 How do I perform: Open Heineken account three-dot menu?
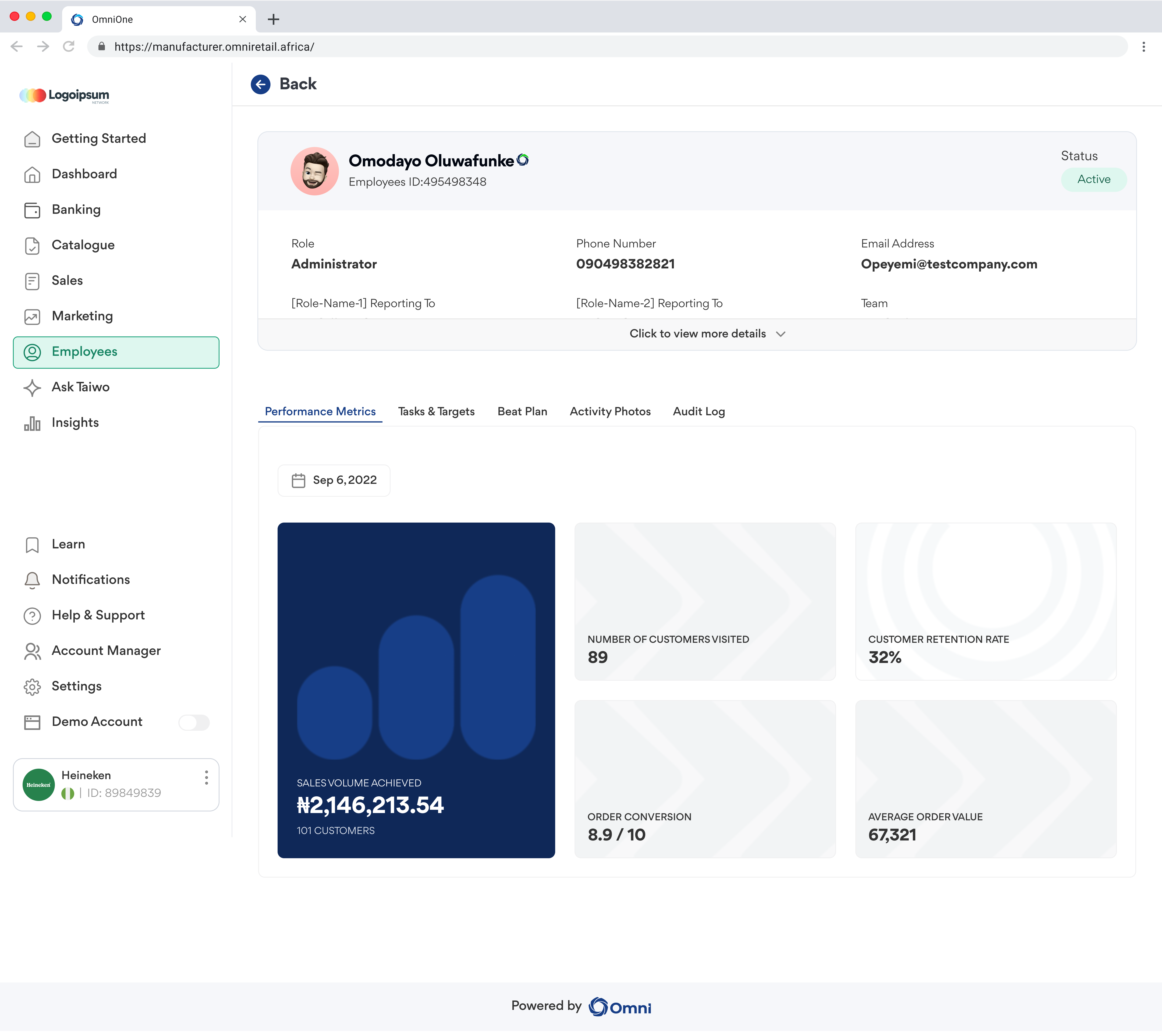206,778
